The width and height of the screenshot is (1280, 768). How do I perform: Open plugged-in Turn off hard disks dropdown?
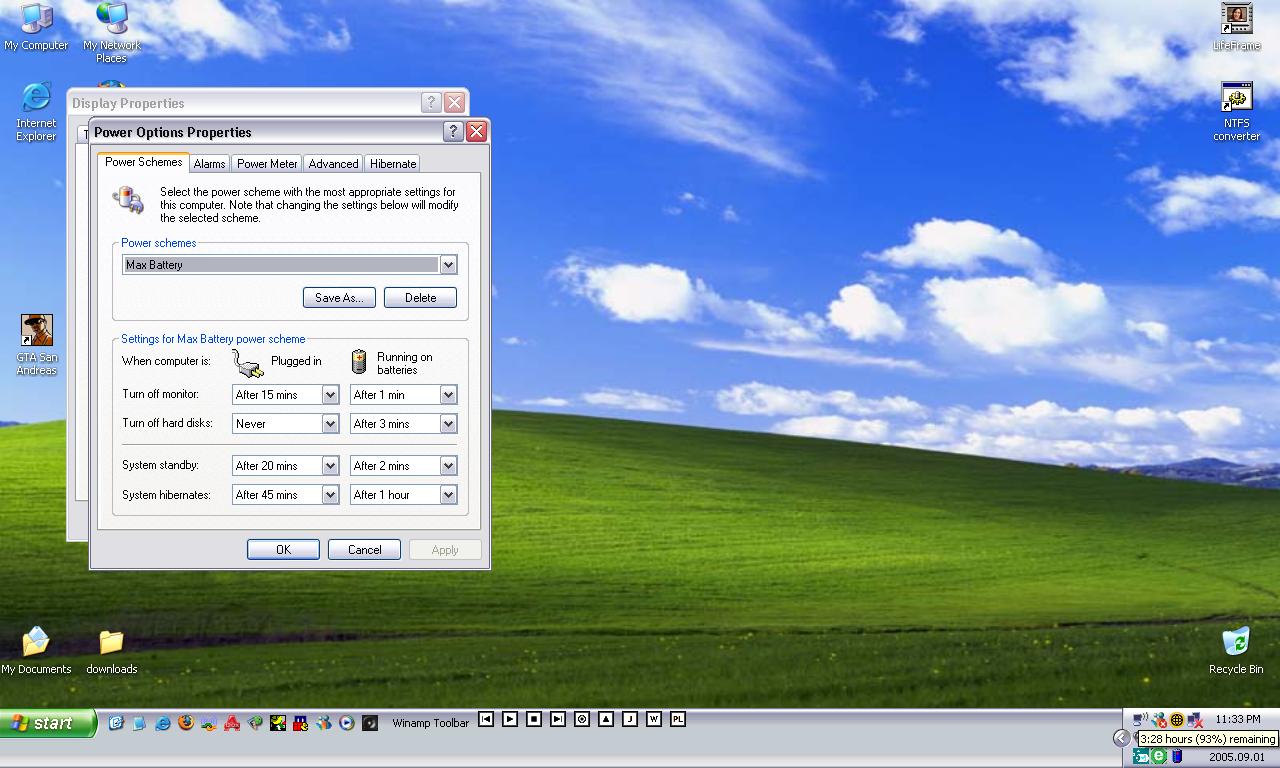point(330,424)
